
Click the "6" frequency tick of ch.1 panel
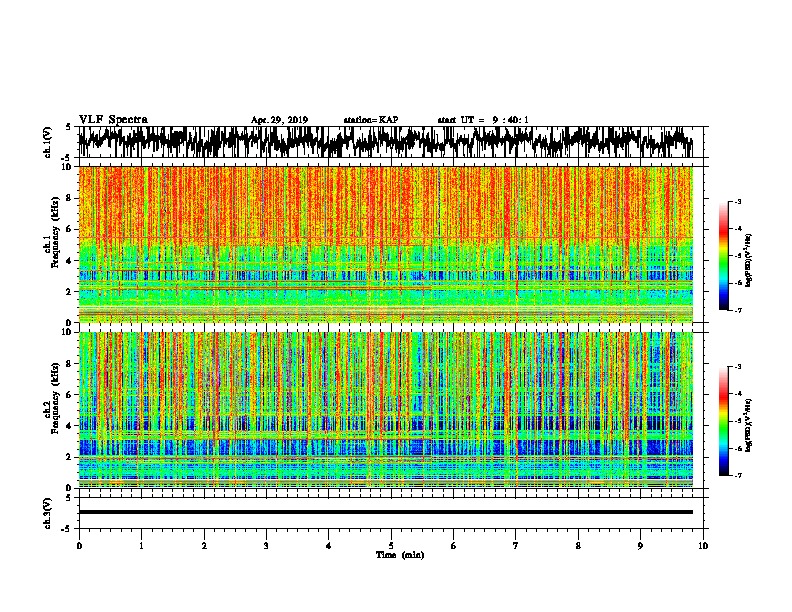pyautogui.click(x=70, y=229)
